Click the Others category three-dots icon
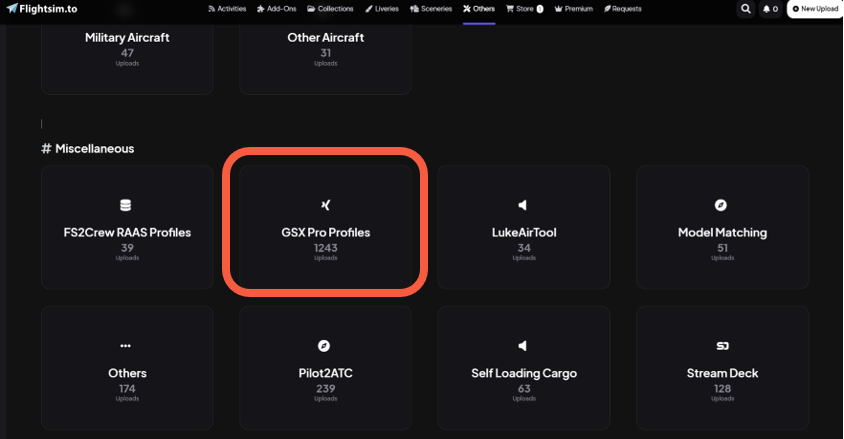Screen dimensions: 844x439 pyautogui.click(x=125, y=346)
